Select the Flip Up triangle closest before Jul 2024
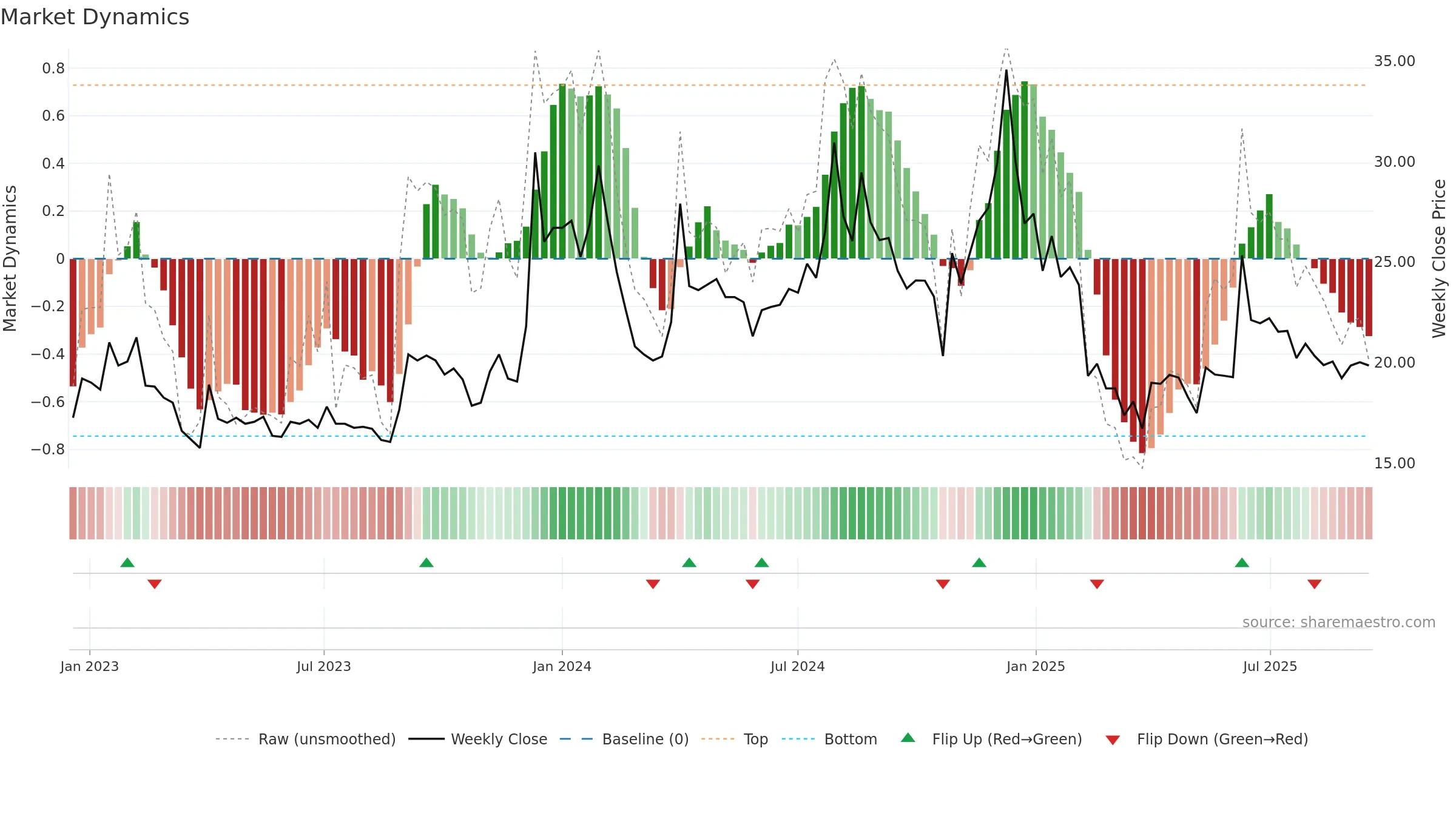This screenshot has height=819, width=1456. [762, 562]
